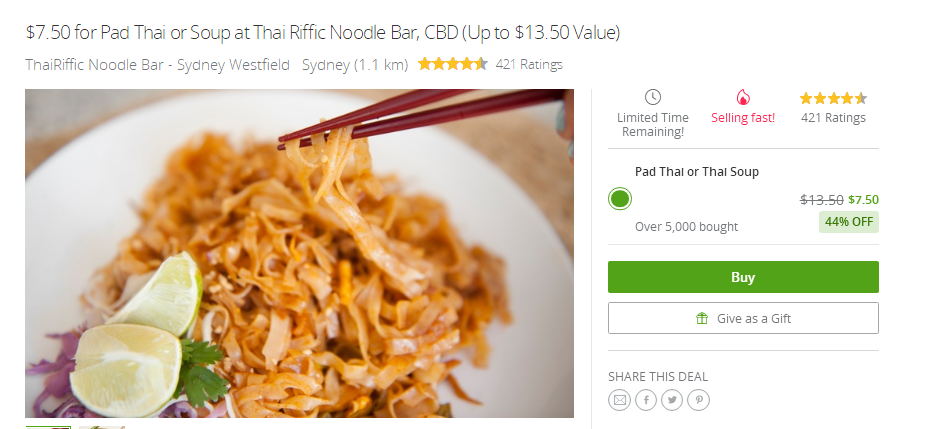Click the gift box icon

pos(702,319)
